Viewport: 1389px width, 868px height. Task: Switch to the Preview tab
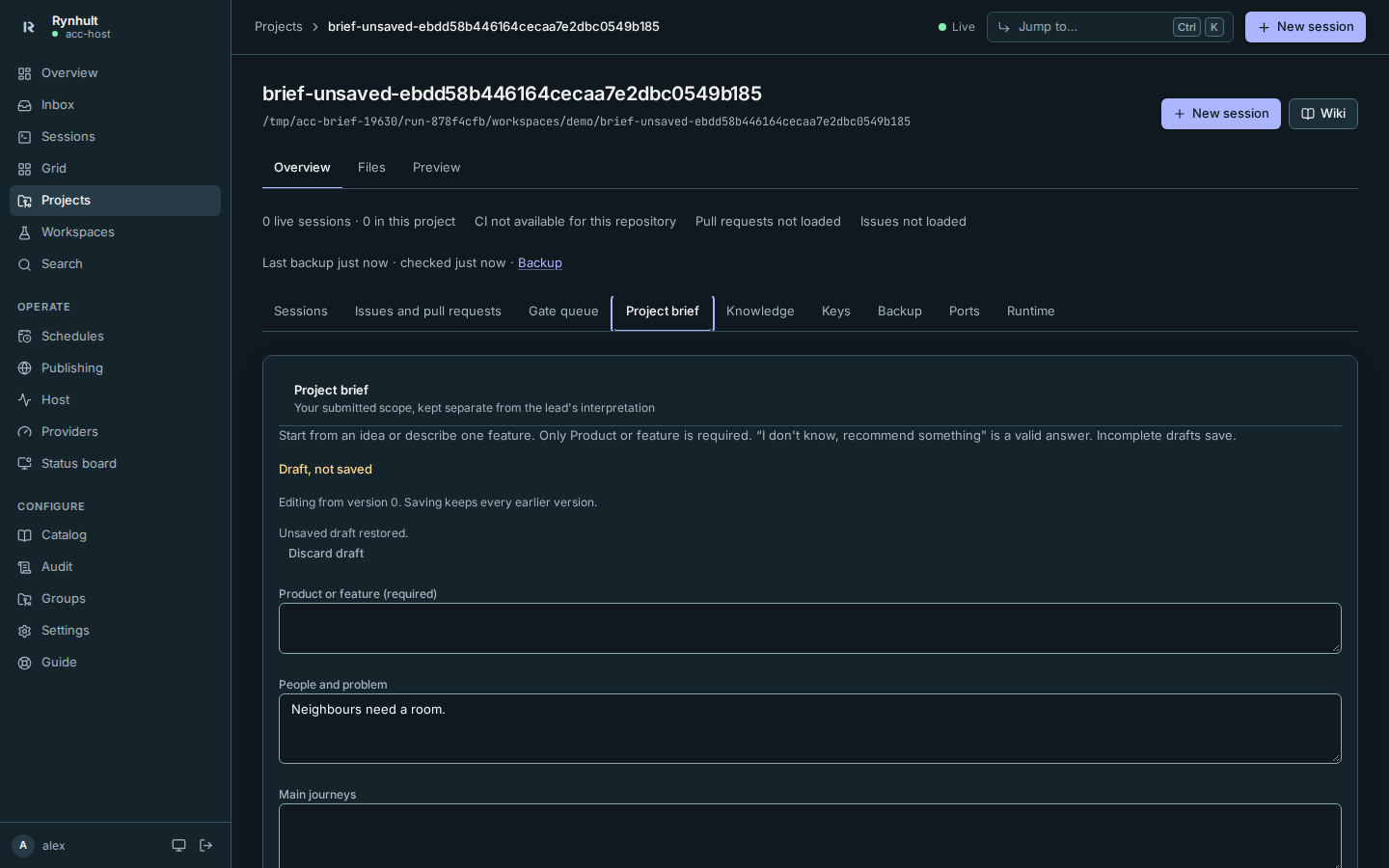[x=436, y=168]
